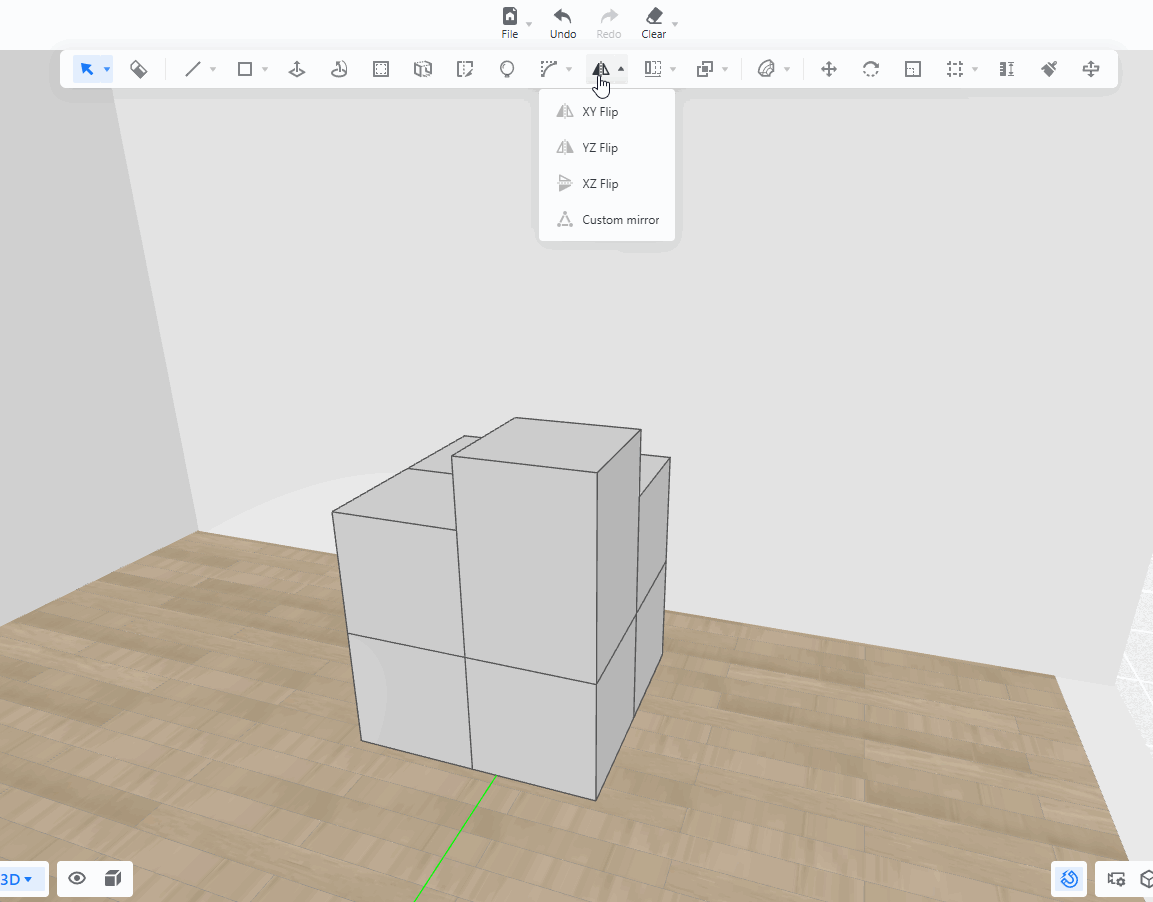Open the selection tool dropdown arrow
1153x902 pixels.
coord(107,69)
